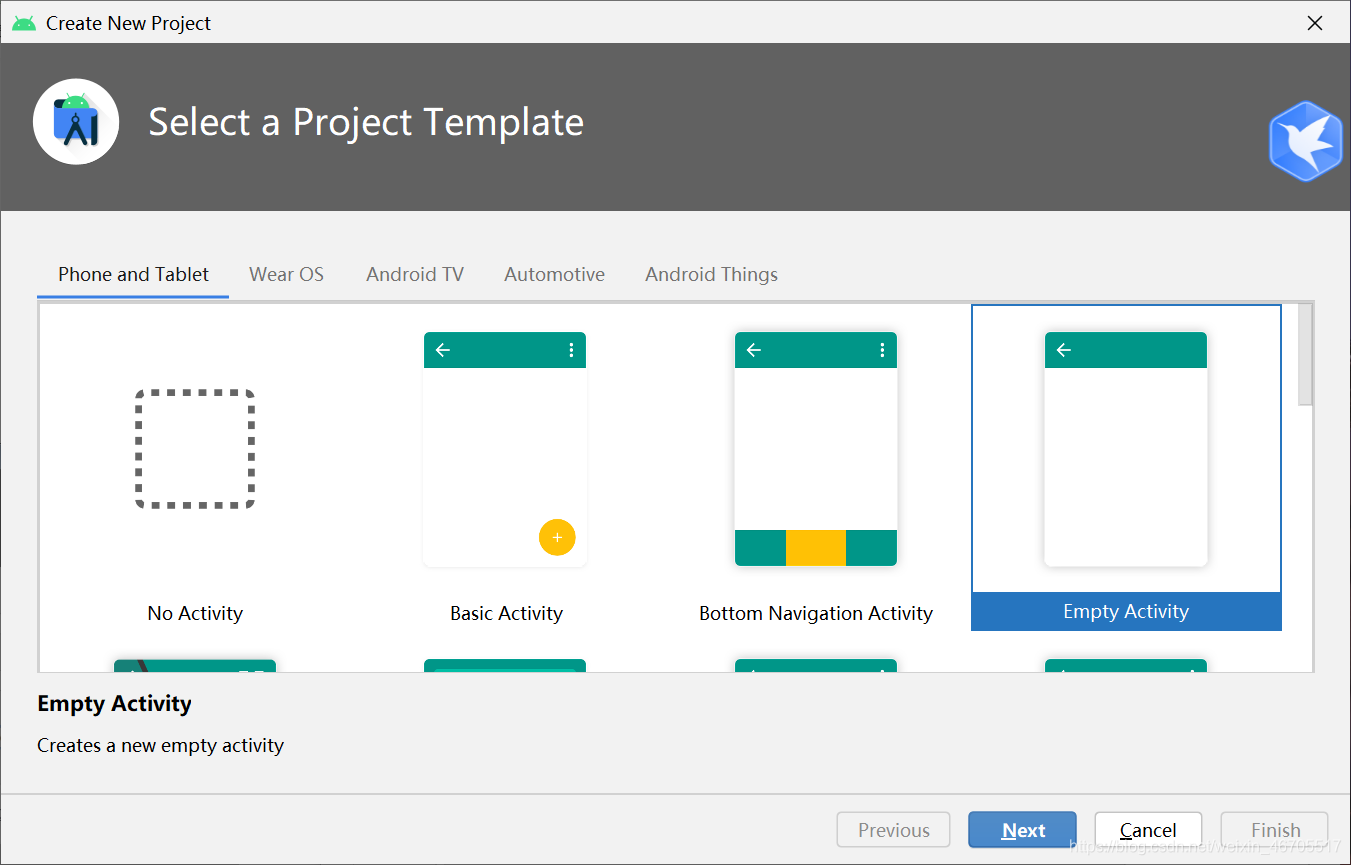Screen dimensions: 1351x865
Task: Open the Automotive tab
Action: [x=554, y=274]
